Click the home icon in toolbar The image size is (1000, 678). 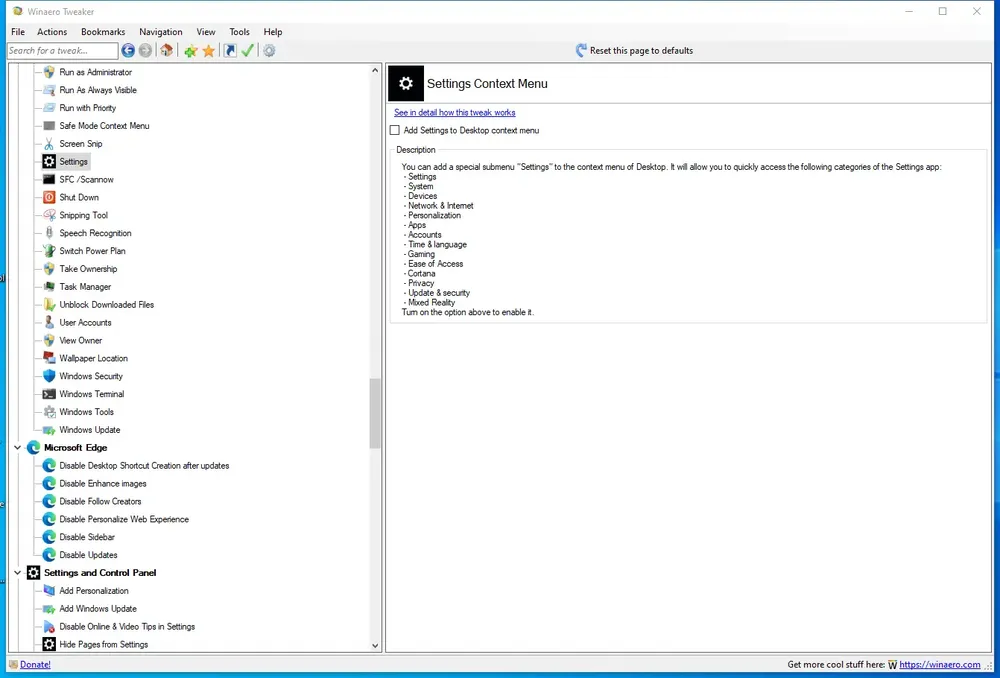[166, 50]
